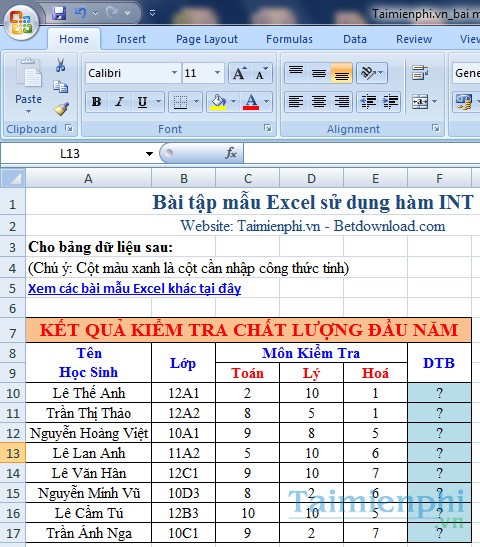Viewport: 480px width, 547px height.
Task: Select column F header
Action: pyautogui.click(x=439, y=178)
